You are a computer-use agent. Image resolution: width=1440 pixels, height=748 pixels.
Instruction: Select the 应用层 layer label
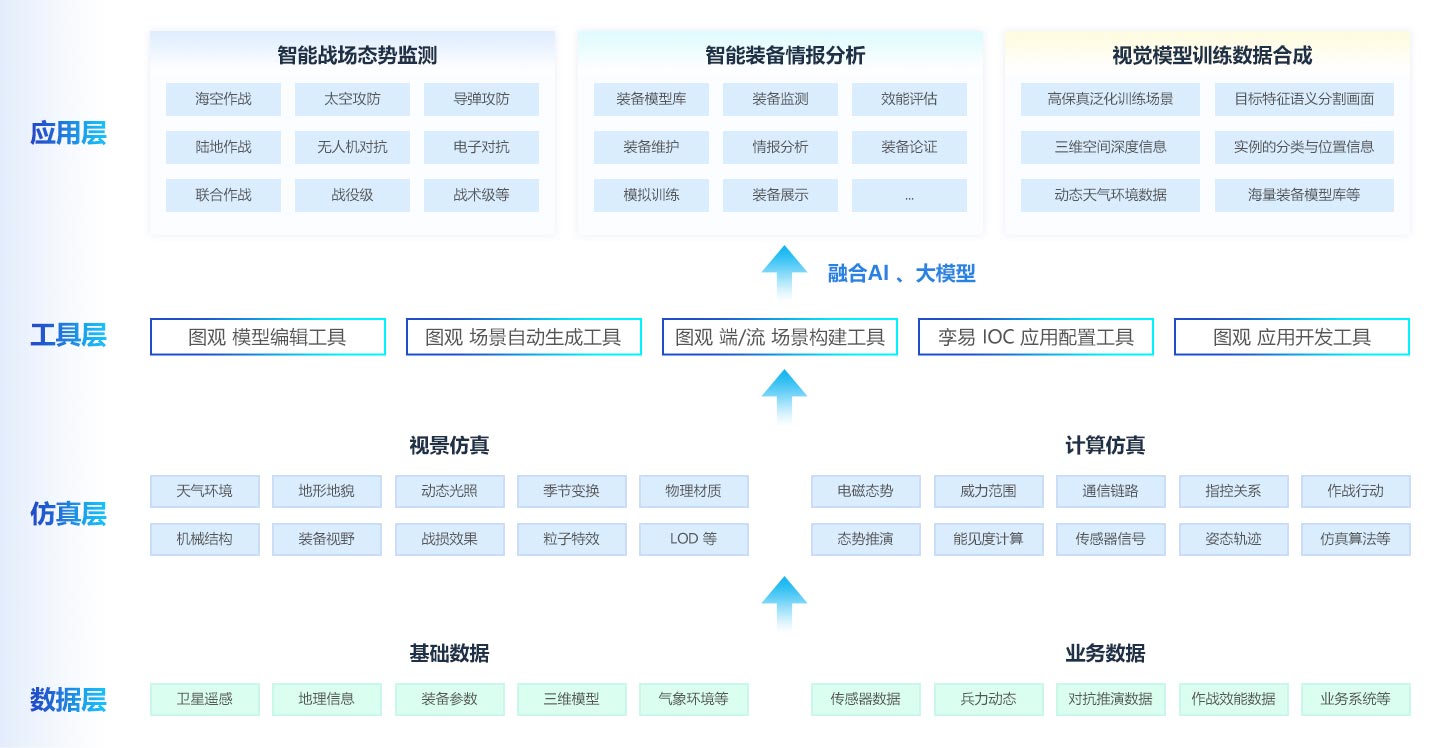tap(68, 133)
